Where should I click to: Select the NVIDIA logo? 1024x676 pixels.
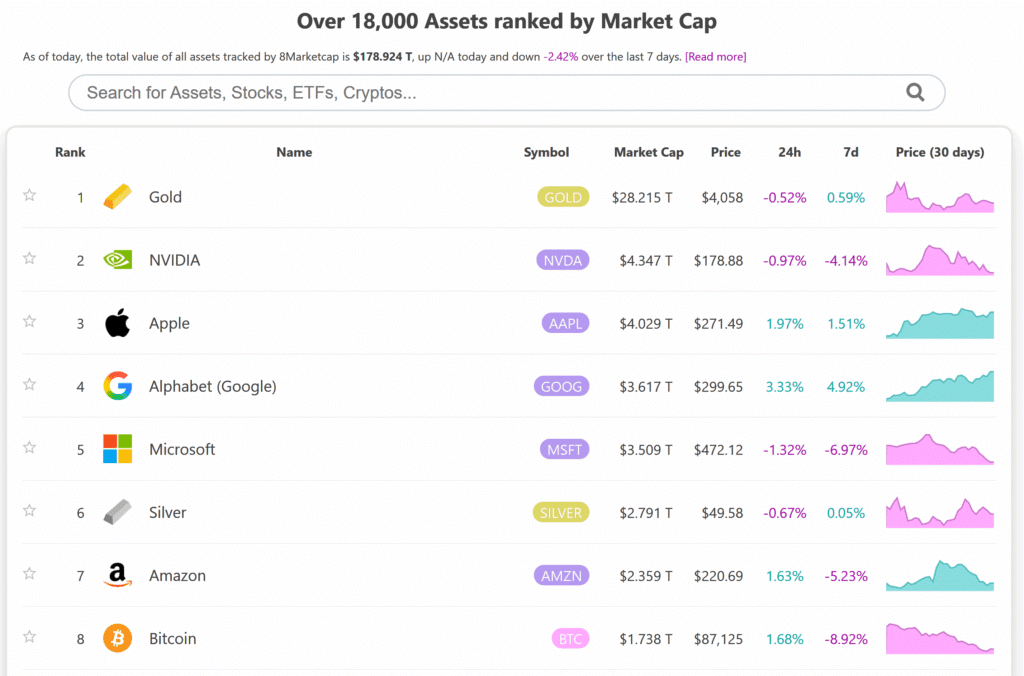point(117,260)
